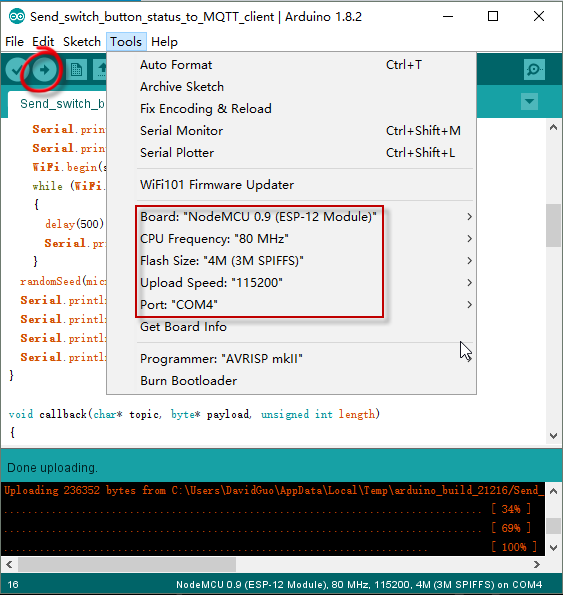The image size is (563, 595).
Task: Close the Arduino IDE window
Action: [539, 17]
